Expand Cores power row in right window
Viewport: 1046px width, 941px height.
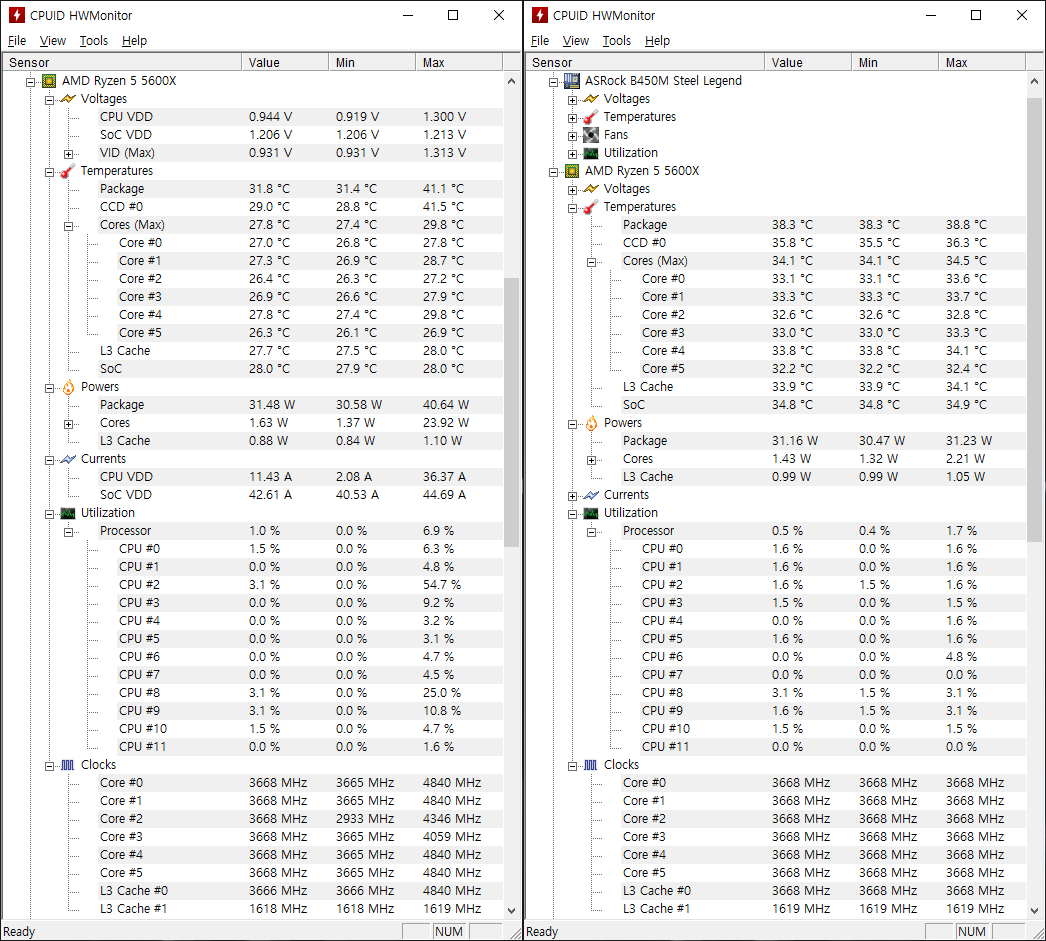pos(591,460)
